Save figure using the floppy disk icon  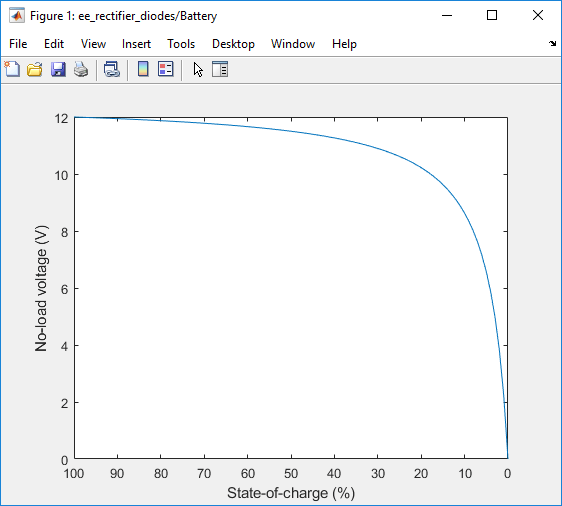pyautogui.click(x=58, y=69)
